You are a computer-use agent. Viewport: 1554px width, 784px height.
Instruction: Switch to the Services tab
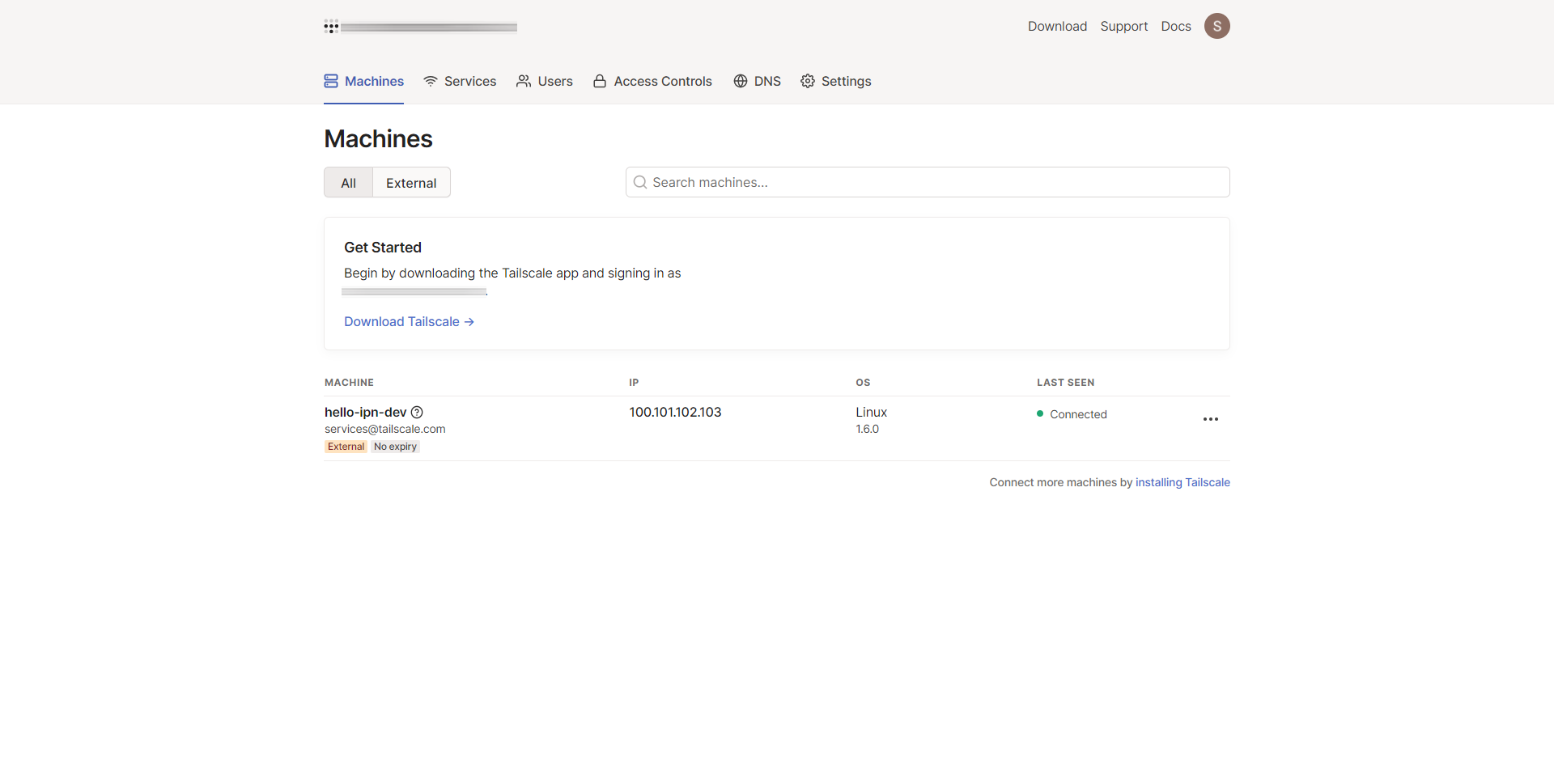coord(460,81)
